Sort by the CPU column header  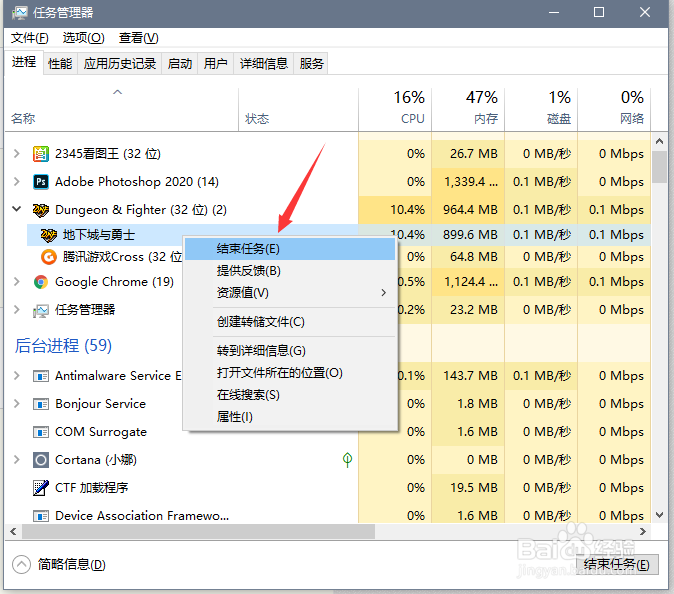(x=395, y=110)
